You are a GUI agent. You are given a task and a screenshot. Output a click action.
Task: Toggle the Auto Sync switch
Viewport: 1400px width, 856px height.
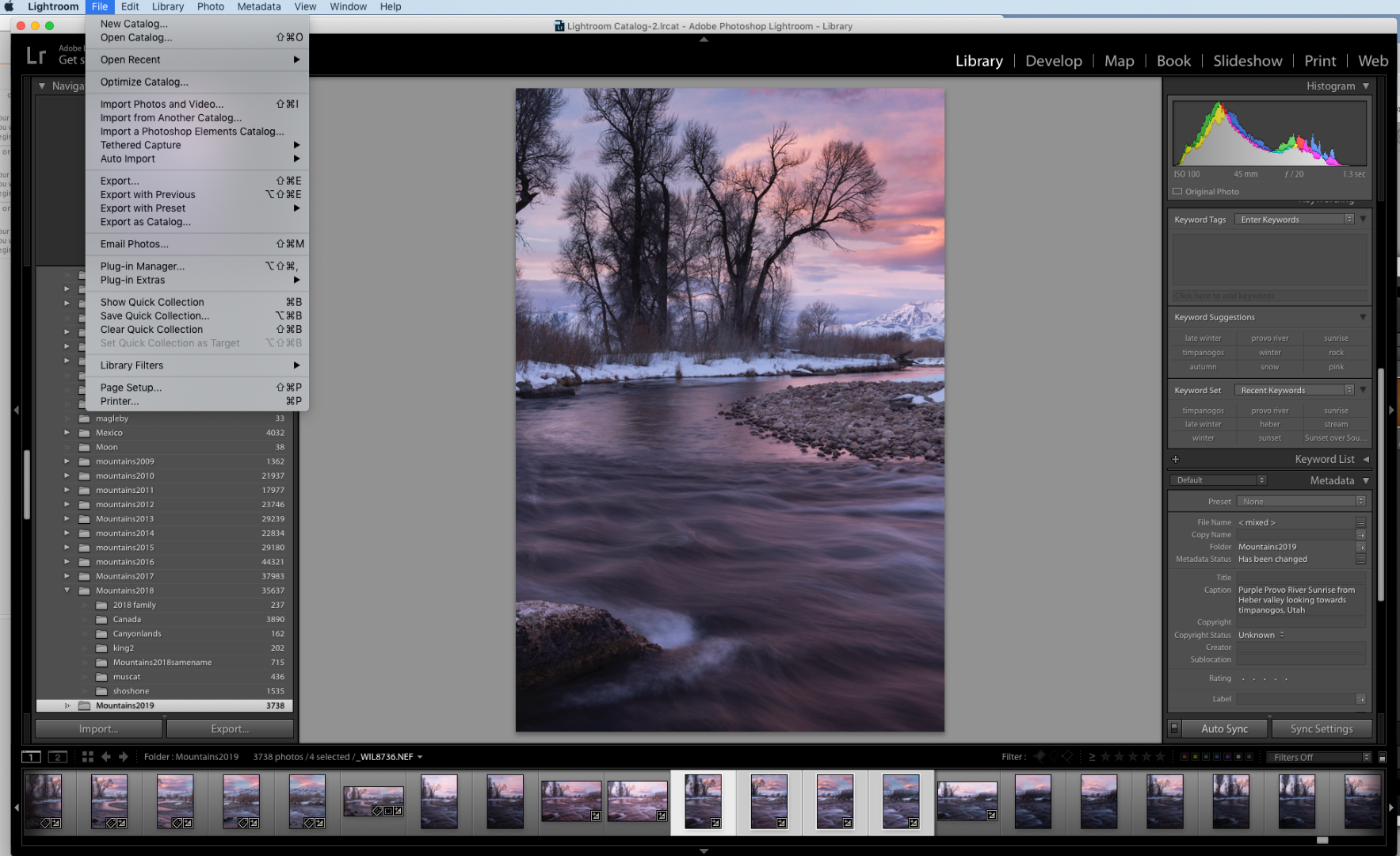tap(1174, 728)
